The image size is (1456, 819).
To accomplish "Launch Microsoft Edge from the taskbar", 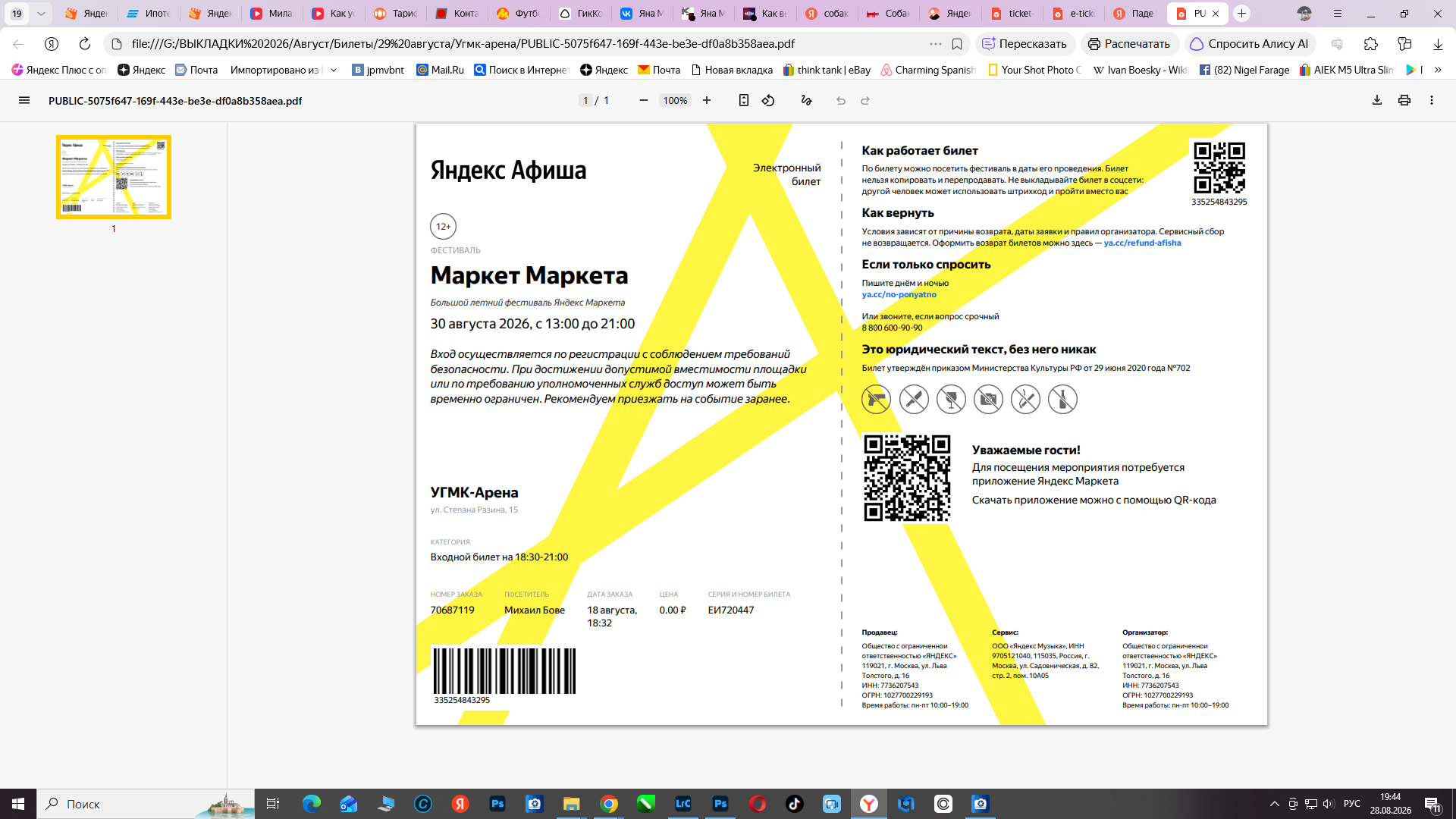I will point(312,804).
